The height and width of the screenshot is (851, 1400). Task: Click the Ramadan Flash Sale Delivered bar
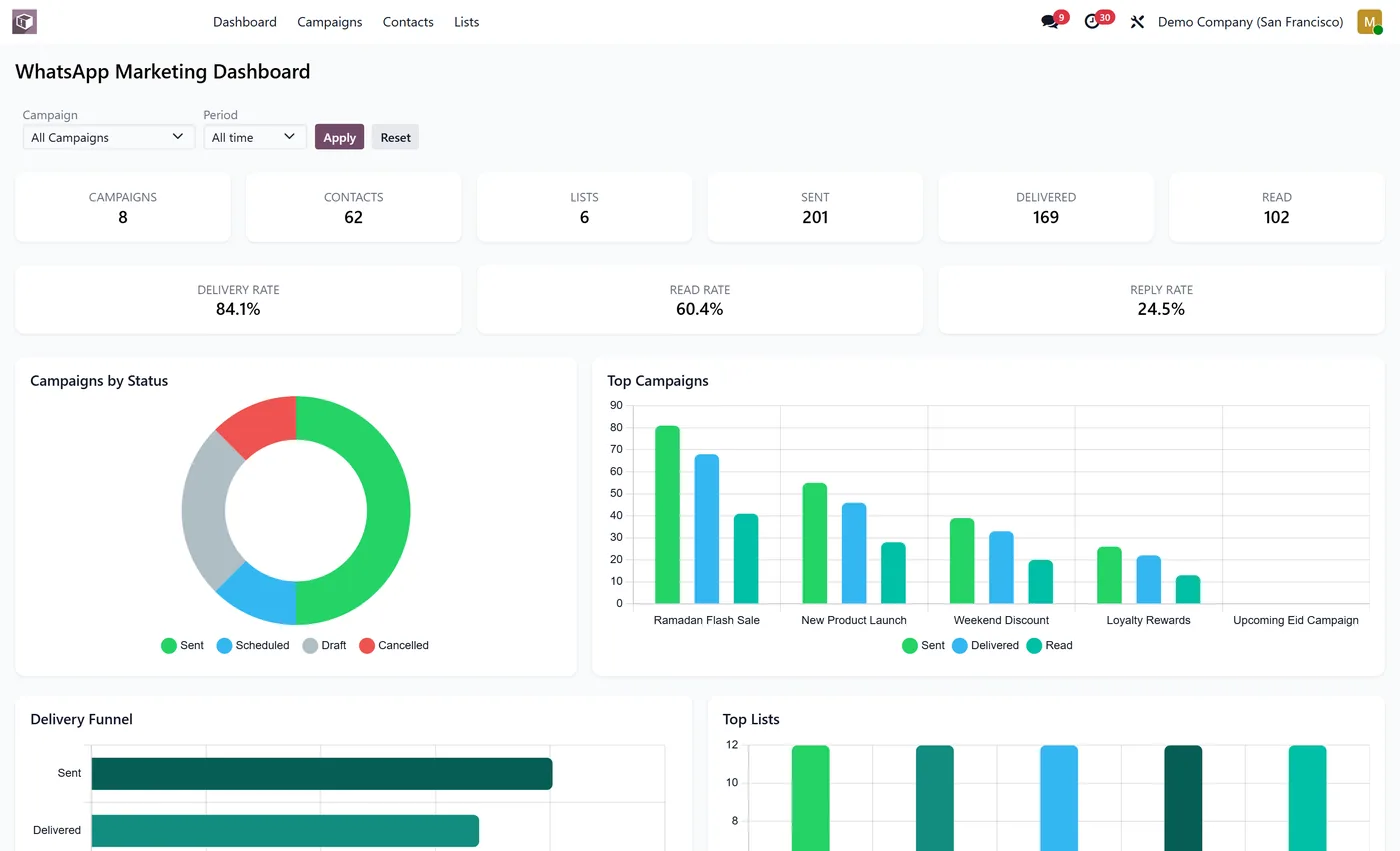(707, 529)
